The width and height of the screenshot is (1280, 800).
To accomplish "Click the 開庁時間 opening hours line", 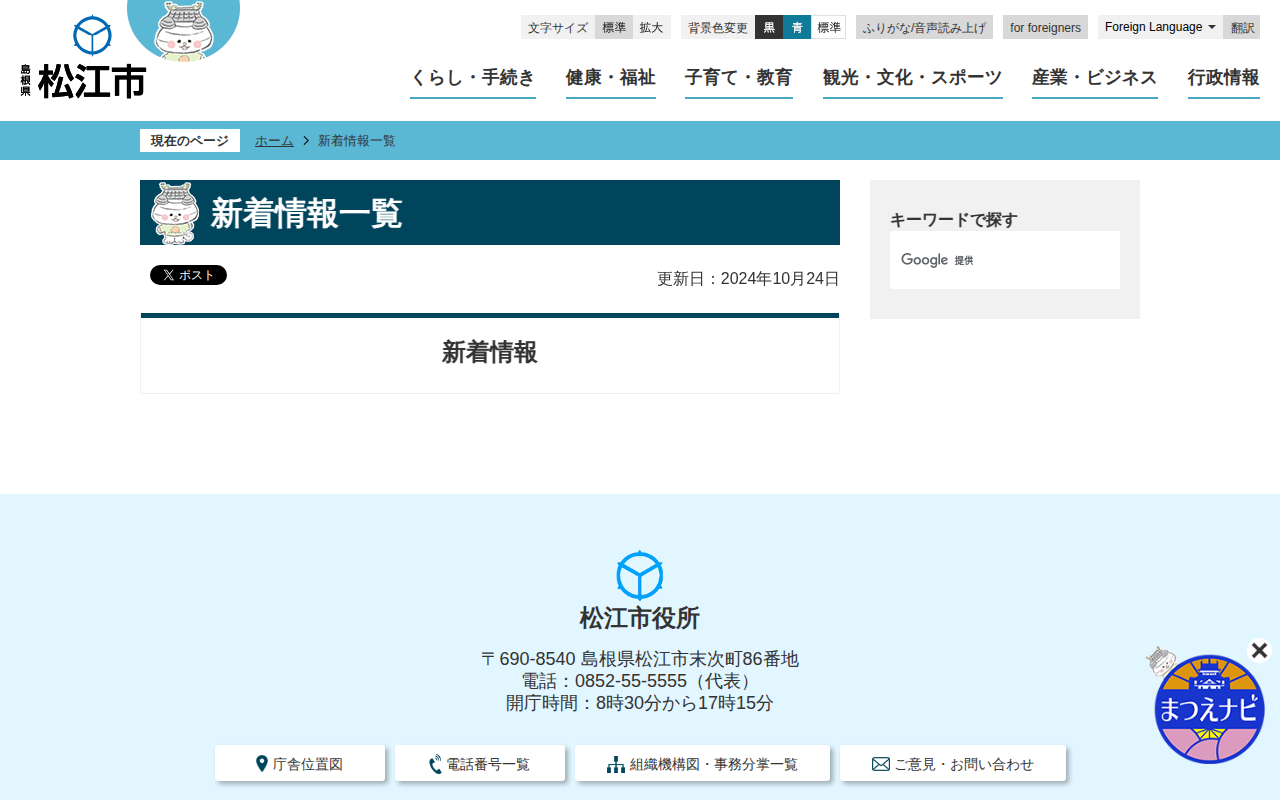I will click(x=640, y=703).
